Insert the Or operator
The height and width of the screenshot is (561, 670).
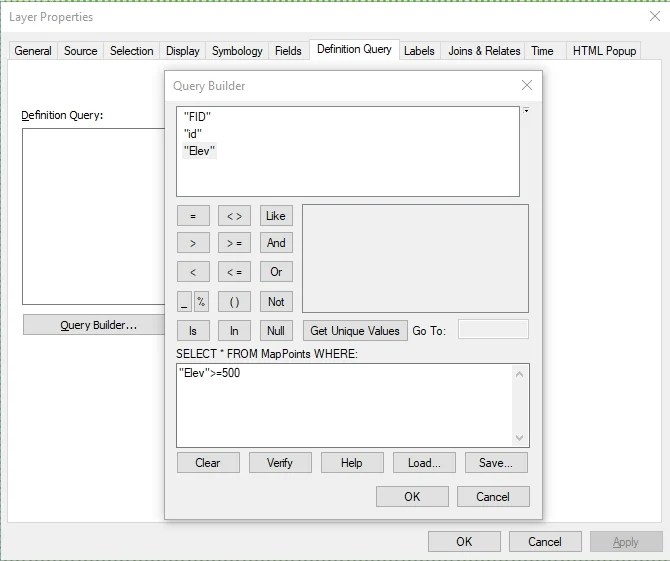276,272
